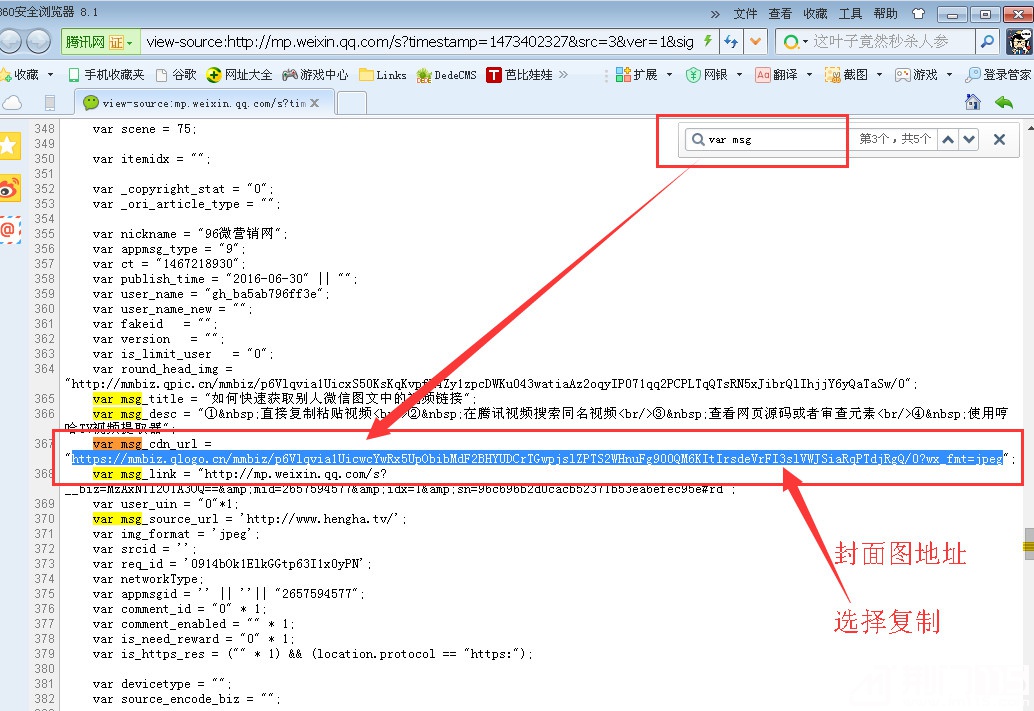Open the Links bookmark folder
1034x711 pixels.
pyautogui.click(x=382, y=75)
